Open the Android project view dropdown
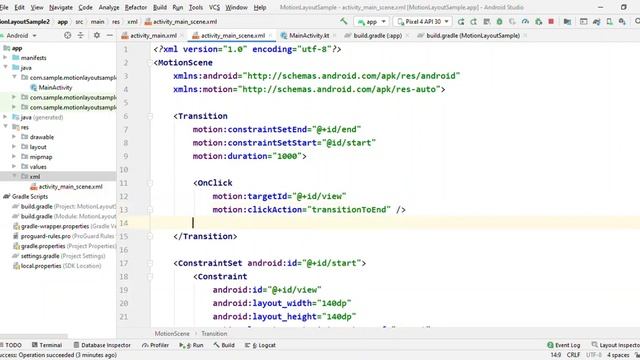This screenshot has height=360, width=640. (x=20, y=36)
